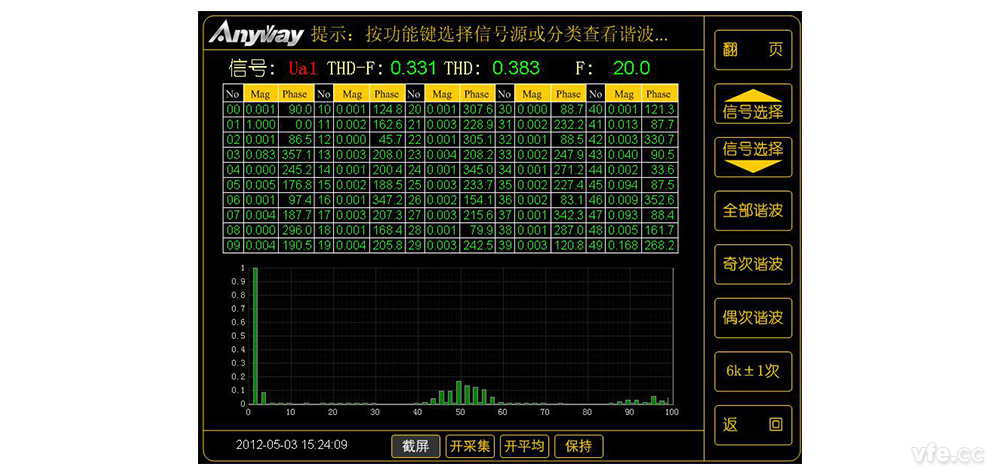The height and width of the screenshot is (475, 1000).
Task: Select the 1.000 magnitude cell in row 01
Action: 260,123
